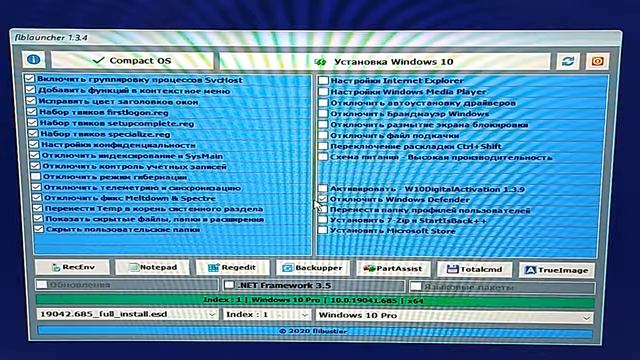This screenshot has height=360, width=640.
Task: Open Regedit registry editor
Action: click(232, 268)
